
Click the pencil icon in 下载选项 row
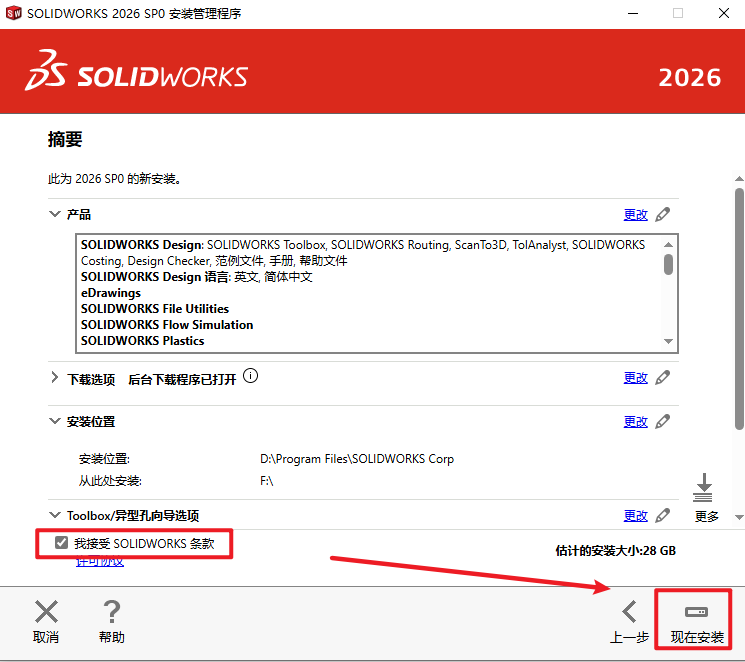click(663, 377)
